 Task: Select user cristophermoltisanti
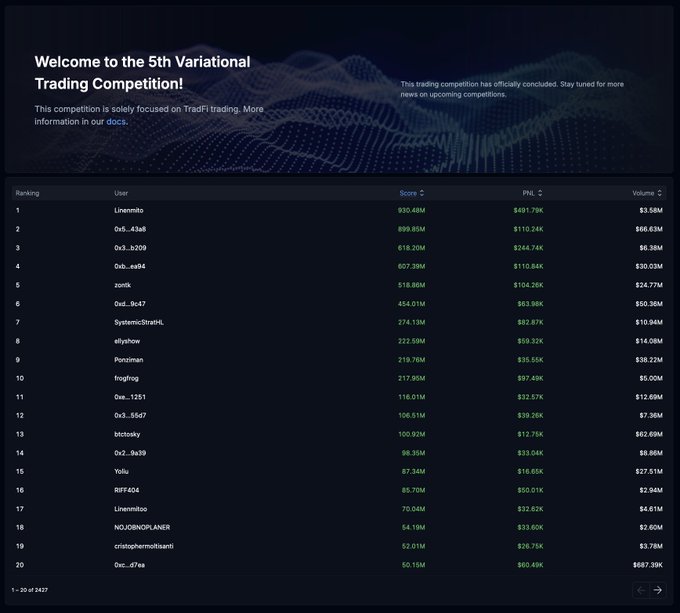point(144,546)
